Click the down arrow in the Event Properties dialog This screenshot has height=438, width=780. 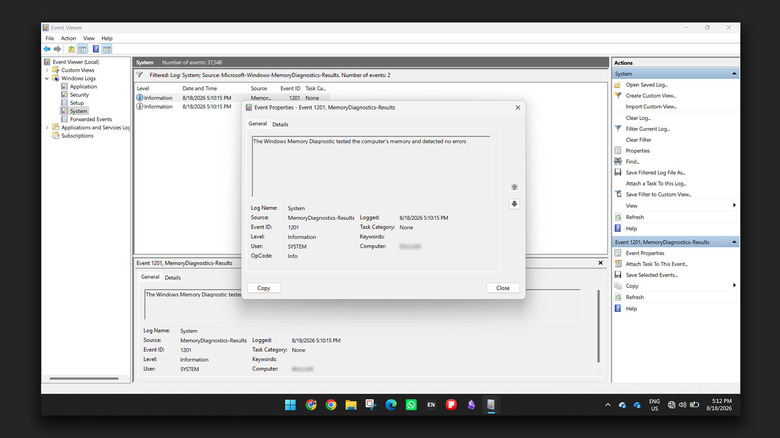(514, 204)
